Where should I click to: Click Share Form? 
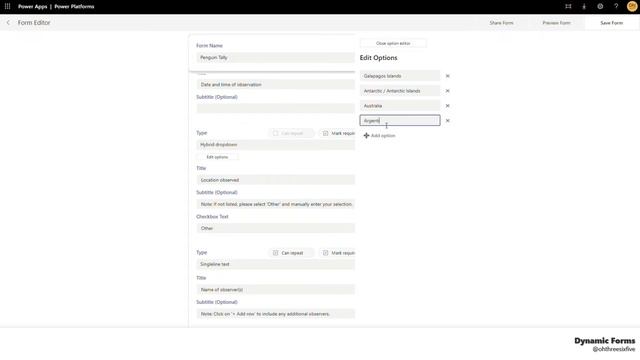pos(501,23)
